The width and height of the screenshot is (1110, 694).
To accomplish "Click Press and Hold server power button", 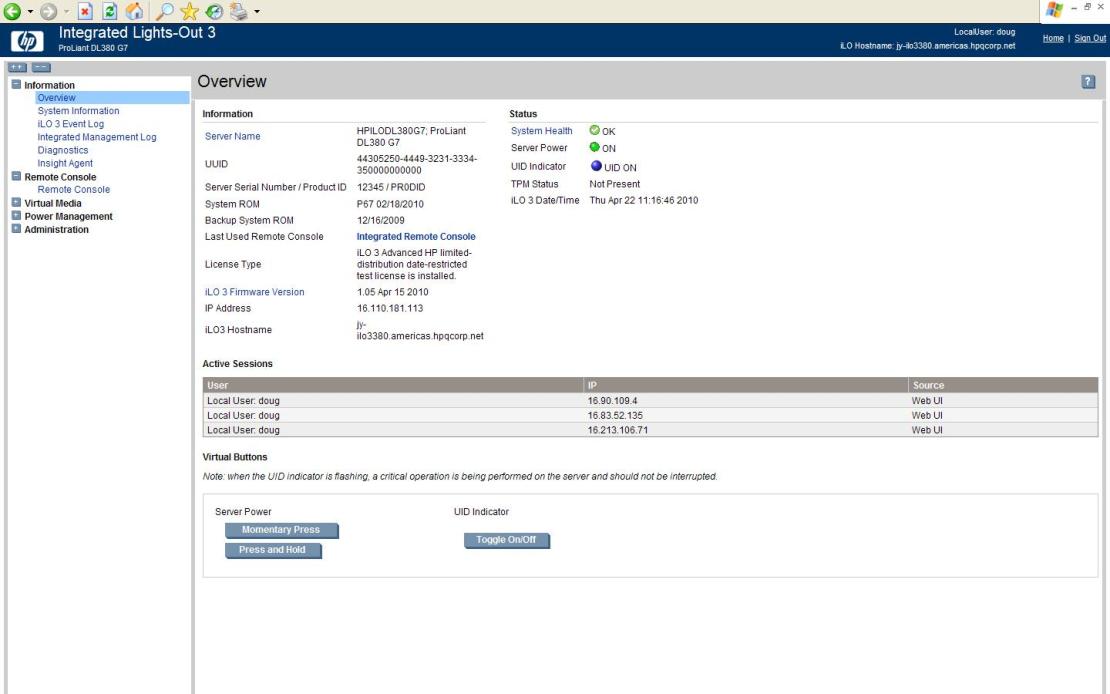I will [x=273, y=550].
